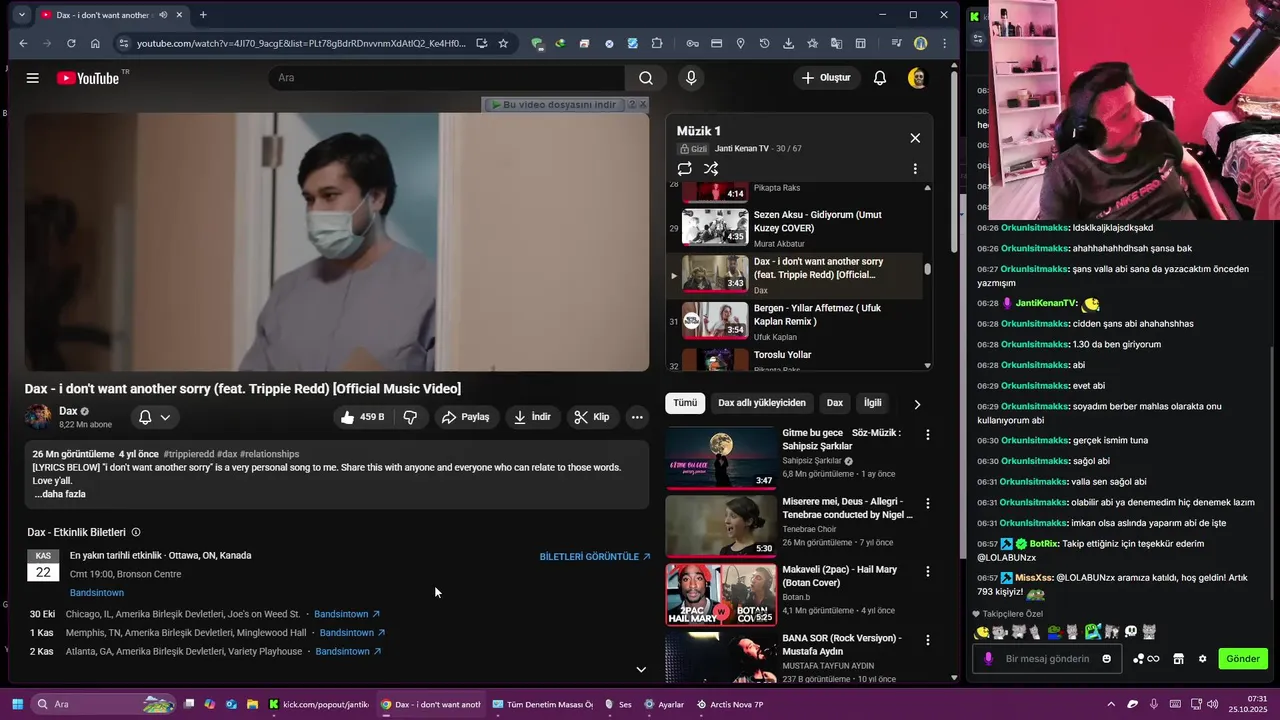This screenshot has height=720, width=1280.
Task: Play Bergen - Yıllar Affetmez playlist item
Action: [x=795, y=322]
